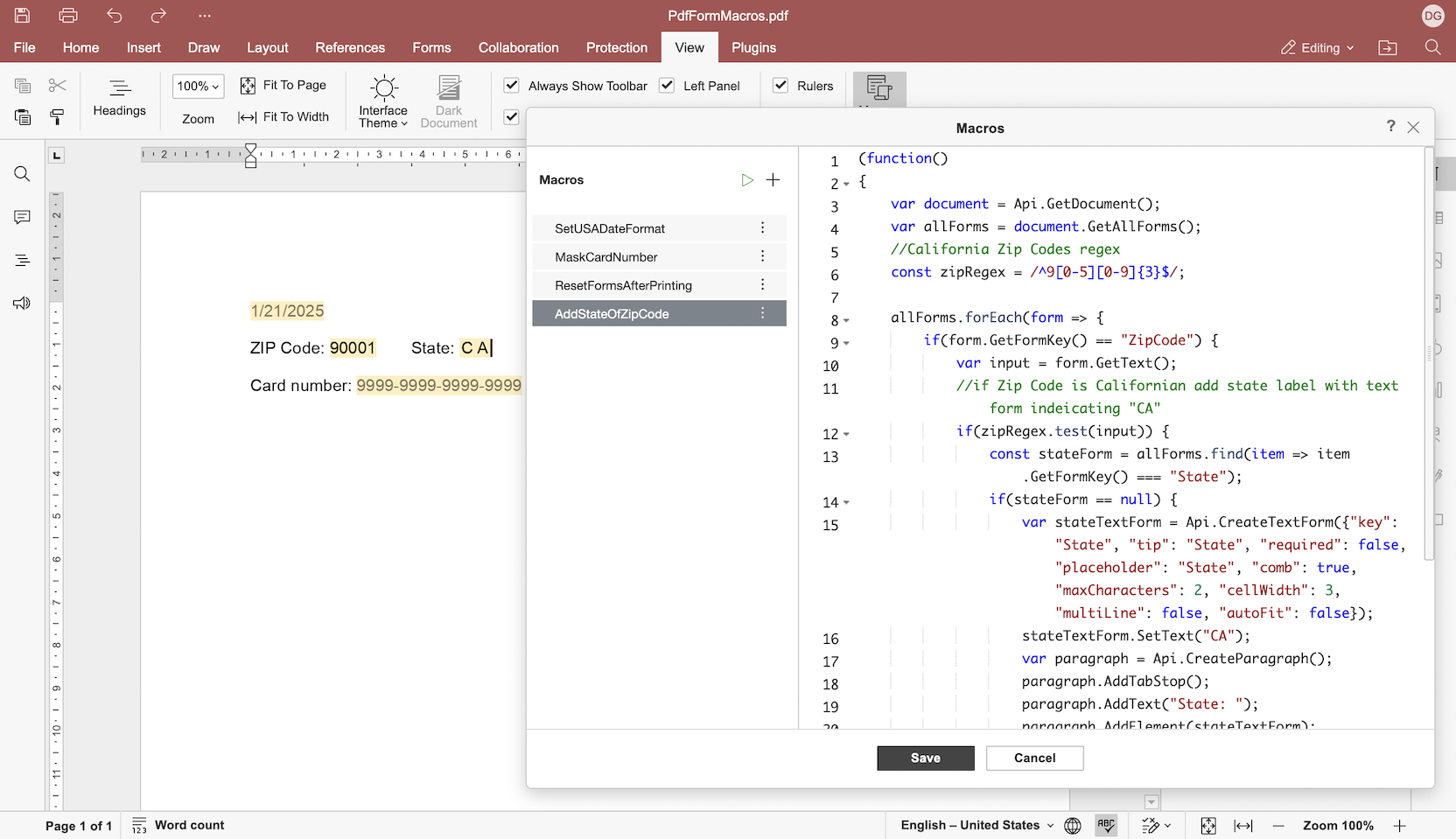Image resolution: width=1456 pixels, height=839 pixels.
Task: Click the Print icon in title bar
Action: coord(68,16)
